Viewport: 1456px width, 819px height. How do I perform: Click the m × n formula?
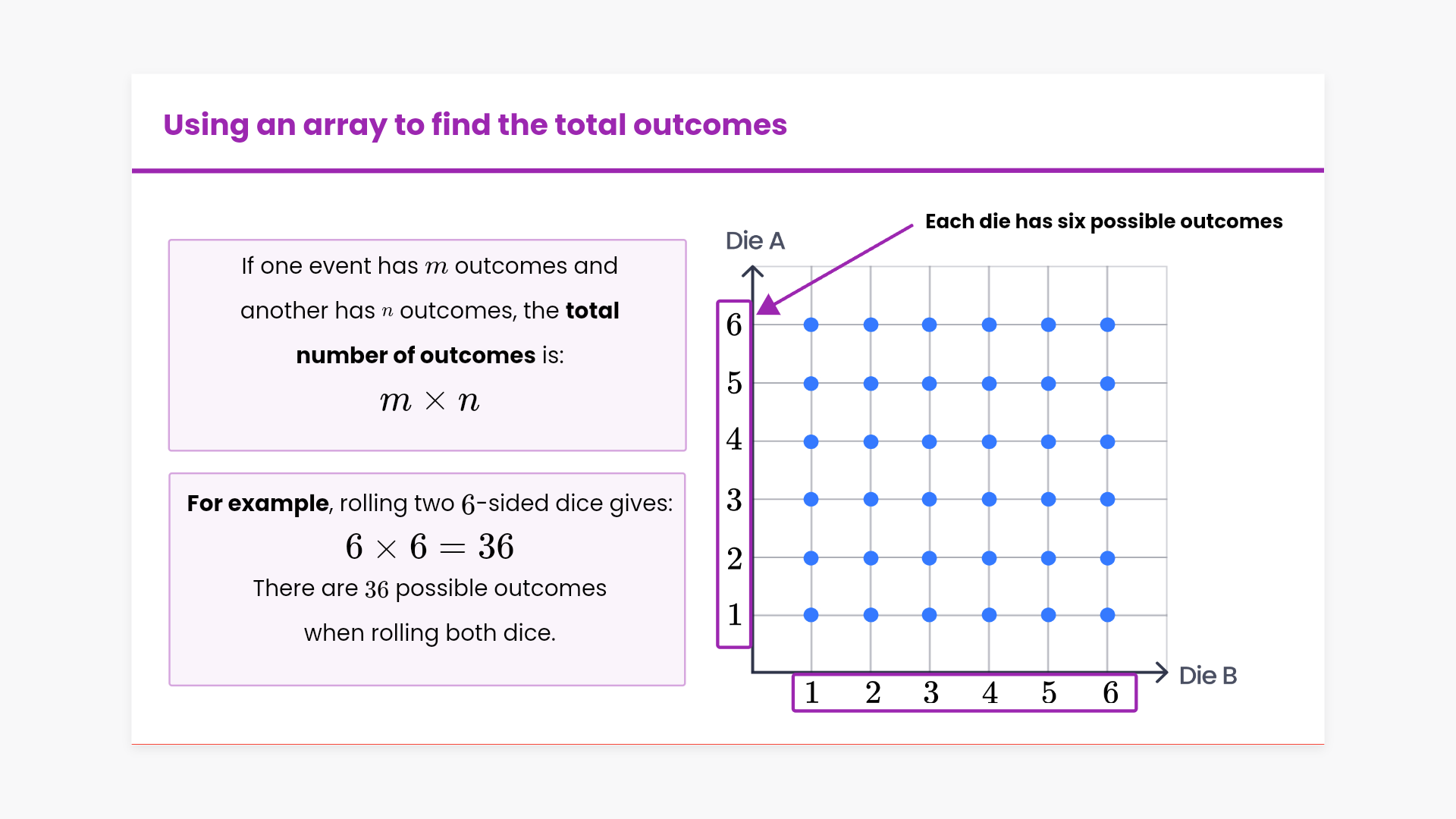point(429,400)
